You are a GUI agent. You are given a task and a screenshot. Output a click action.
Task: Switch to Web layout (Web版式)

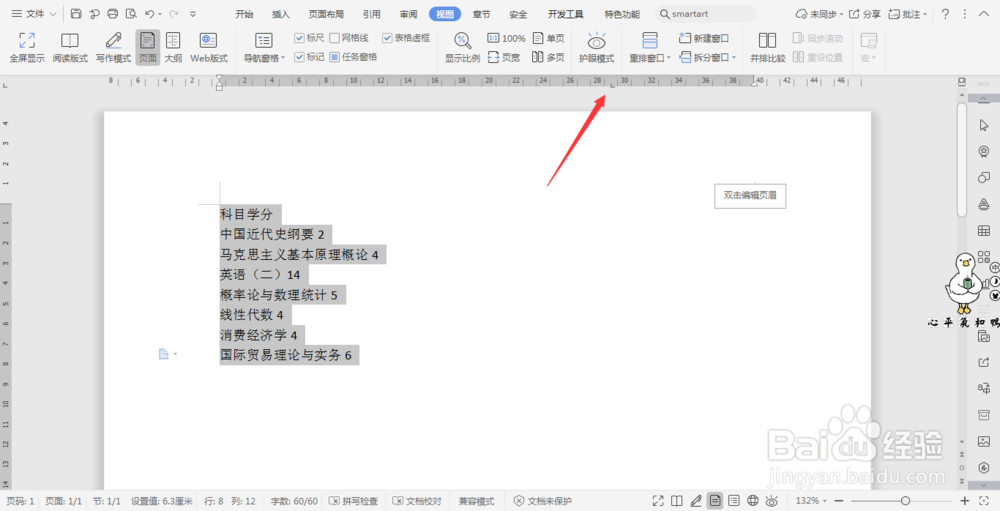[209, 48]
